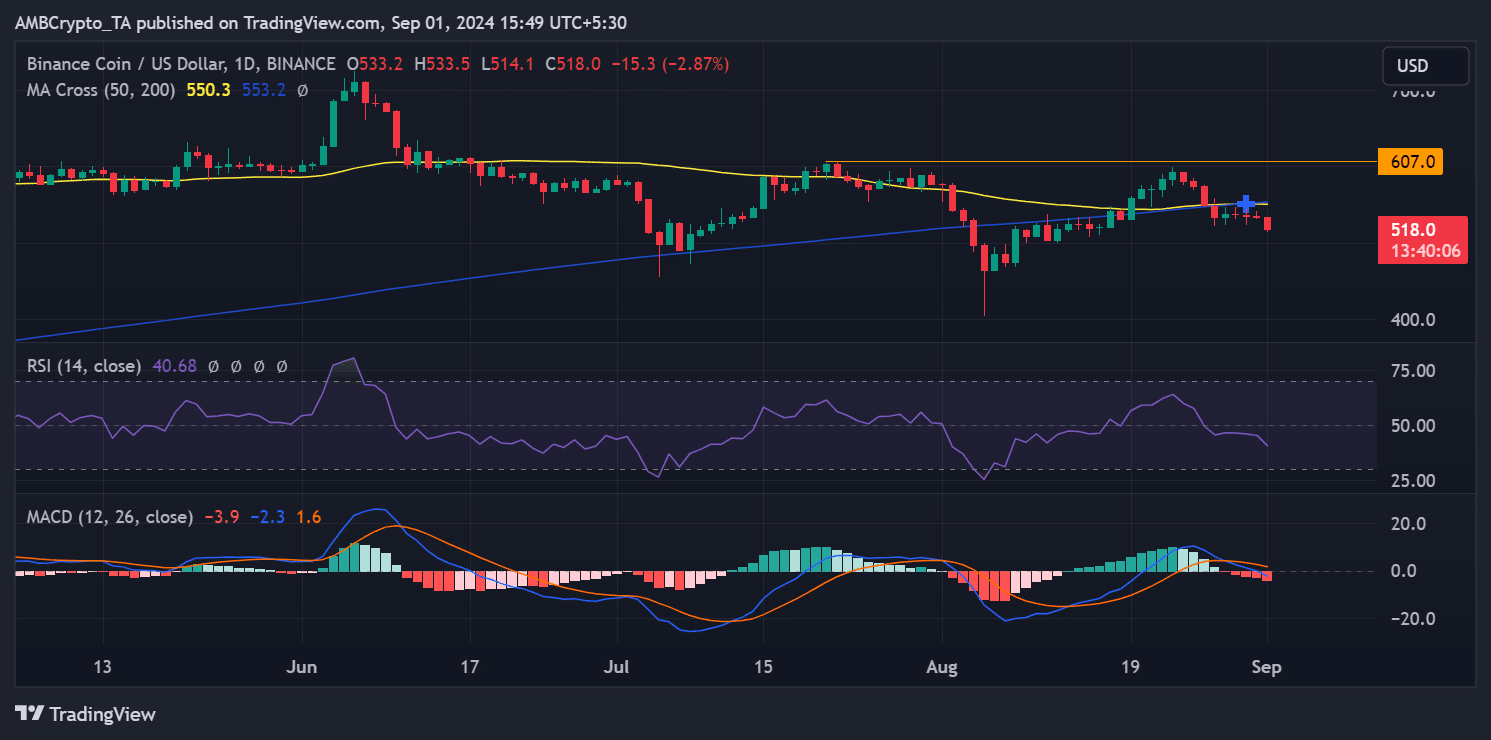Click the date label 19 on time axis
Image resolution: width=1491 pixels, height=740 pixels.
coord(1130,667)
